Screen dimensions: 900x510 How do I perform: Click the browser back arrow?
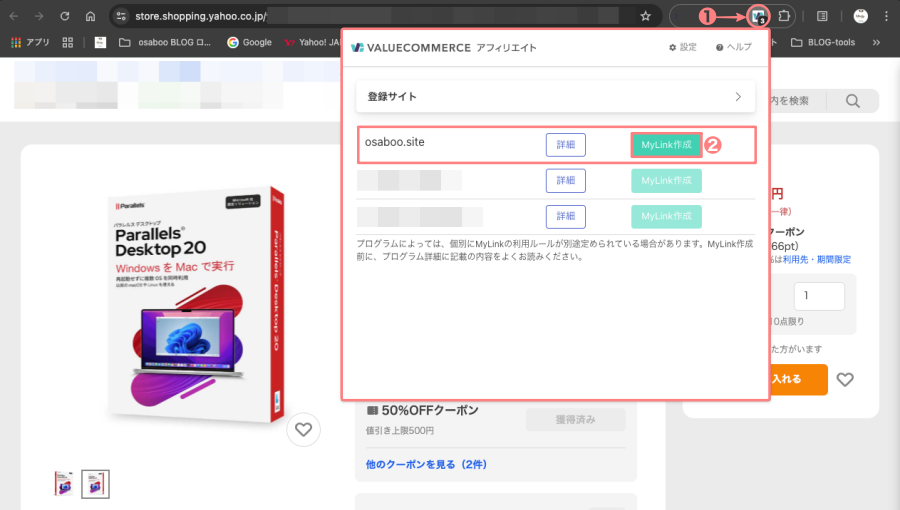coord(14,16)
